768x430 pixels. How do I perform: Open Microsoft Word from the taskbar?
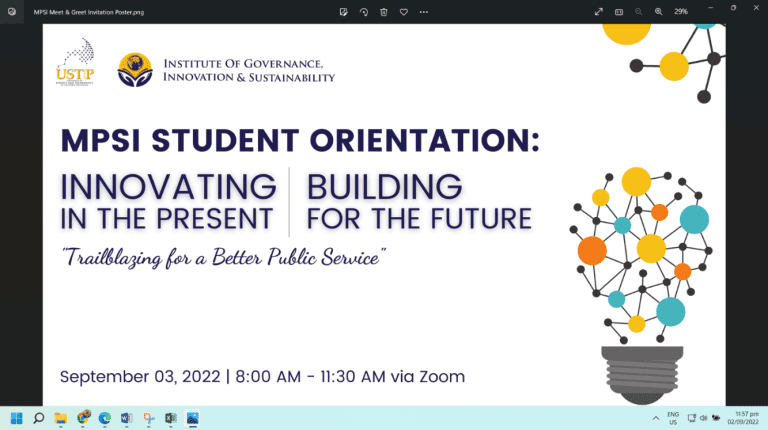click(126, 417)
